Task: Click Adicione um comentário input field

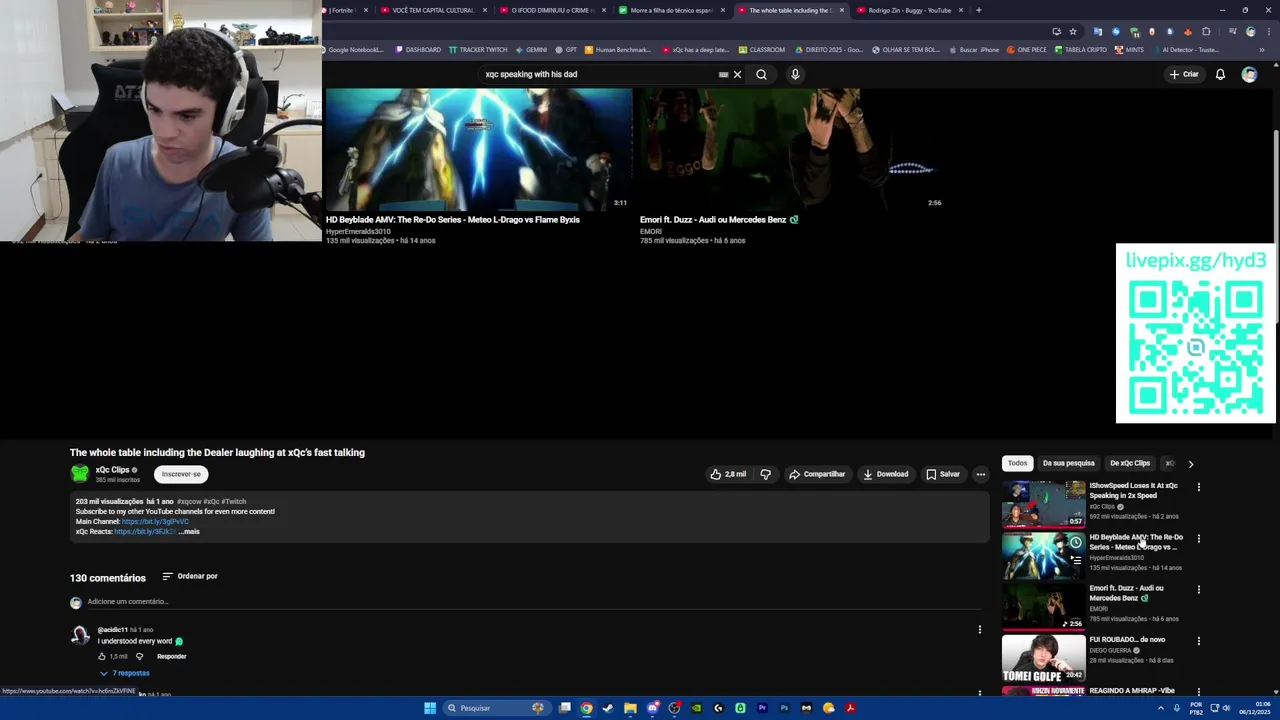Action: (x=535, y=602)
